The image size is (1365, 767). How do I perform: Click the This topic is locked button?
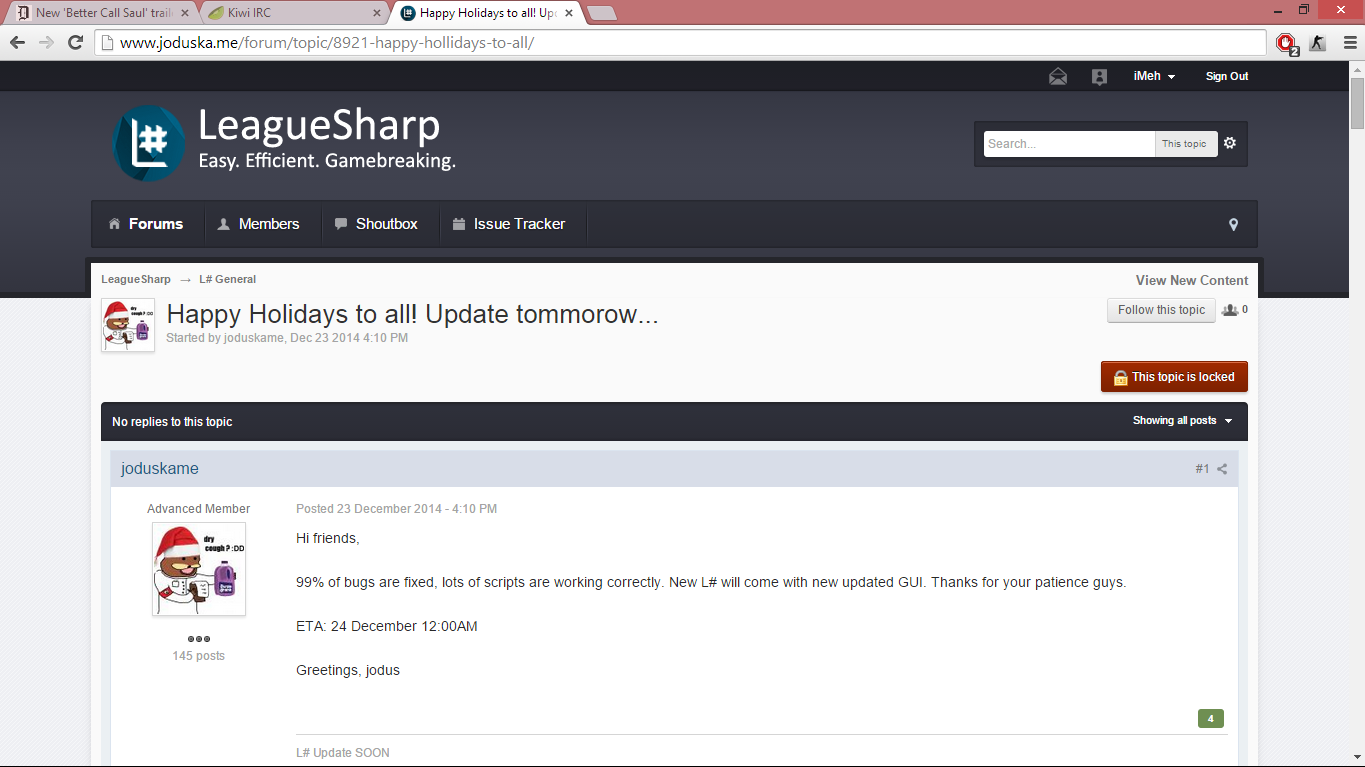coord(1174,377)
